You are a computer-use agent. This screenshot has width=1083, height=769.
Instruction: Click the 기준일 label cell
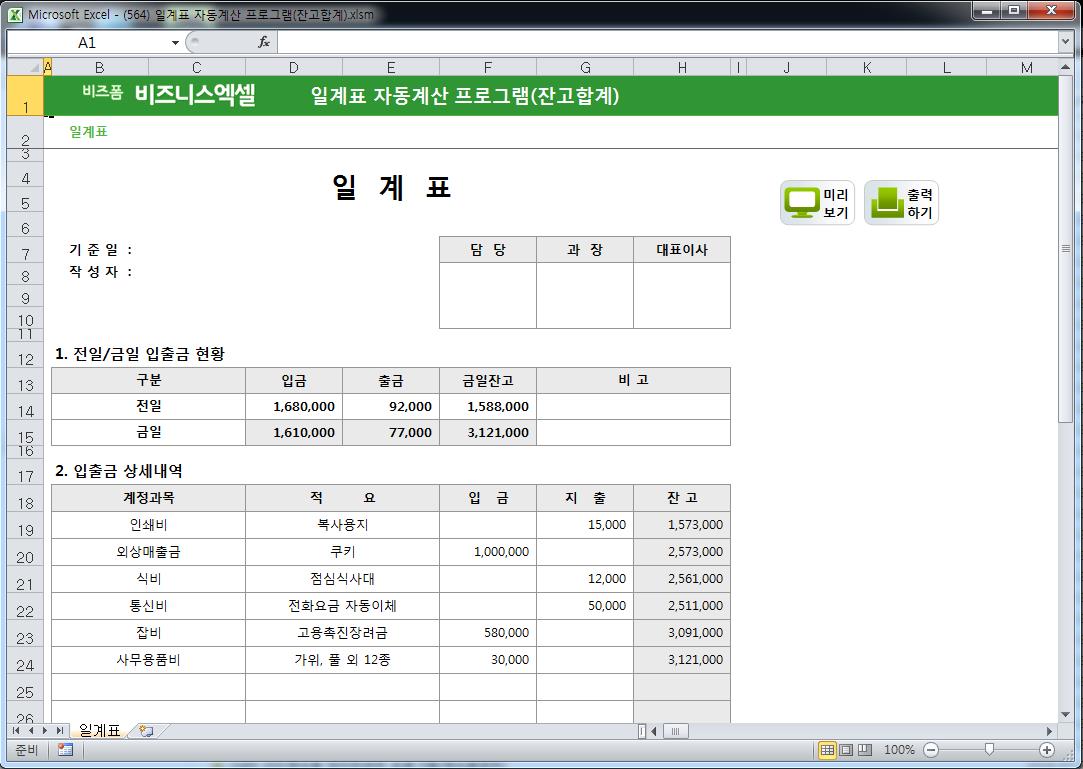(x=101, y=249)
